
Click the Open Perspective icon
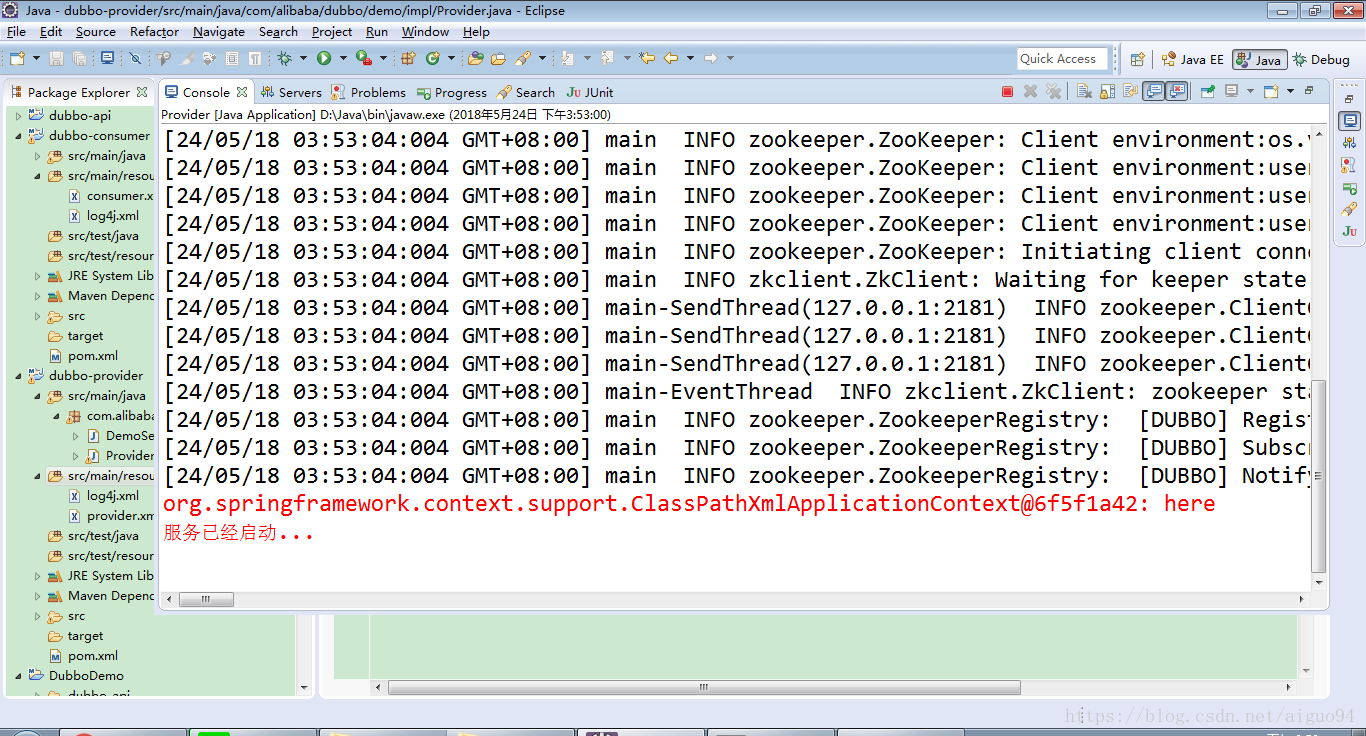(1137, 60)
